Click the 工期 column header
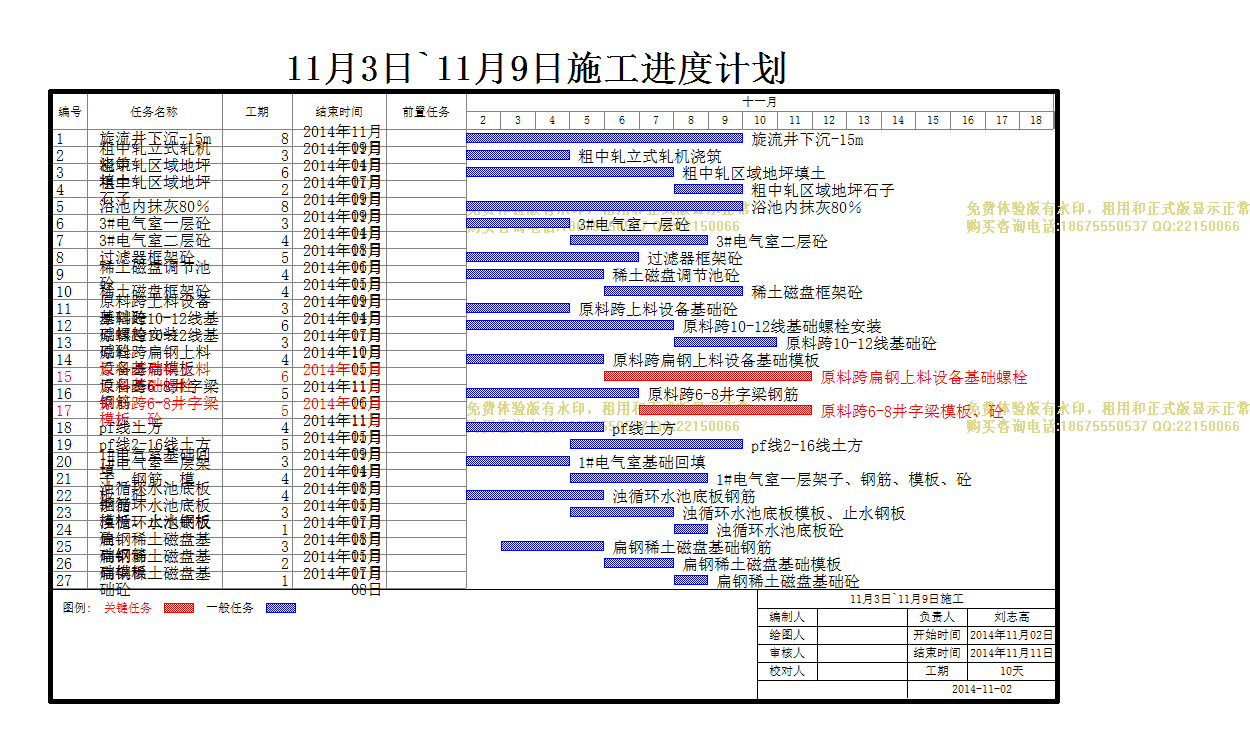This screenshot has height=750, width=1250. tap(257, 112)
